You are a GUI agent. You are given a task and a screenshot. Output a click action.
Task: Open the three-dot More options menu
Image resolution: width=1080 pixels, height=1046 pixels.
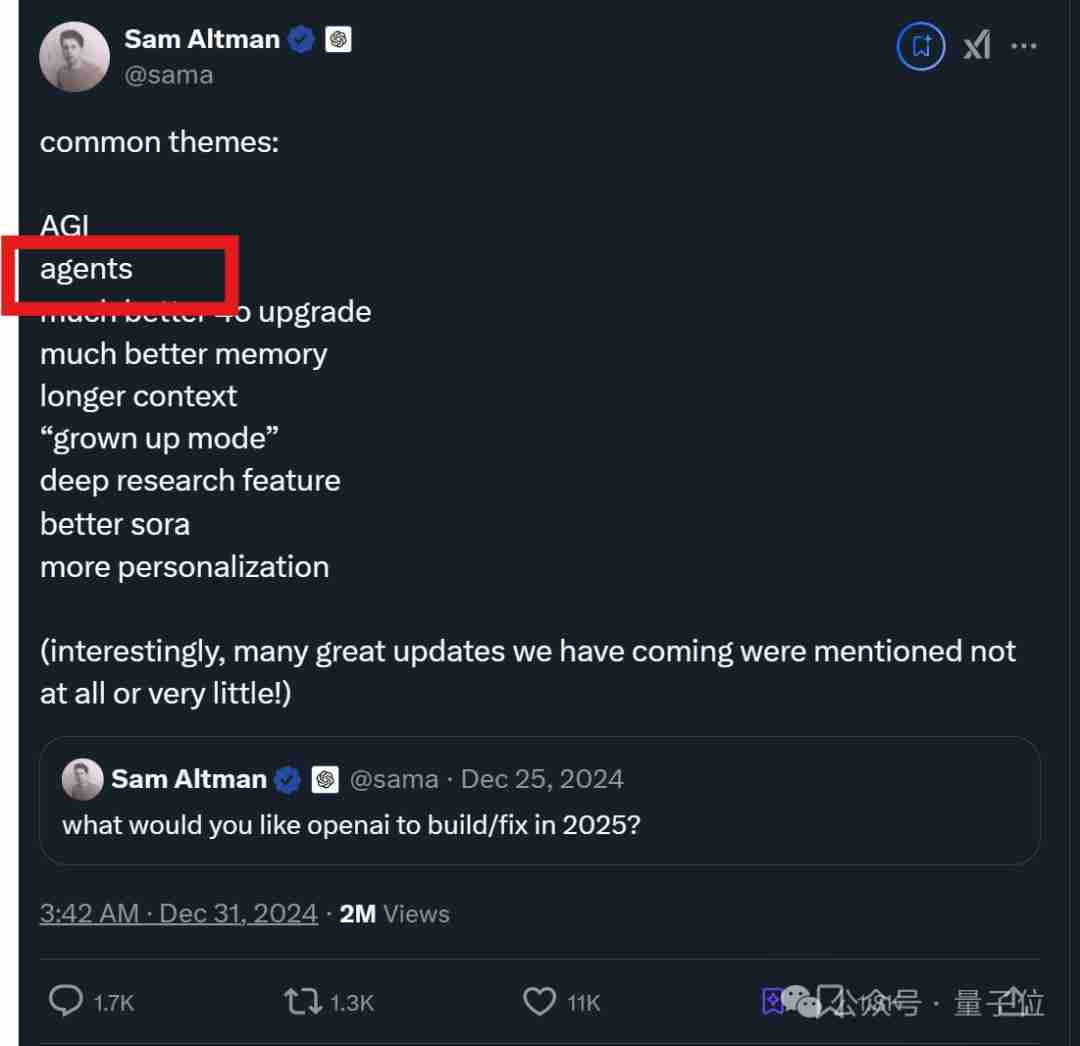point(1024,46)
